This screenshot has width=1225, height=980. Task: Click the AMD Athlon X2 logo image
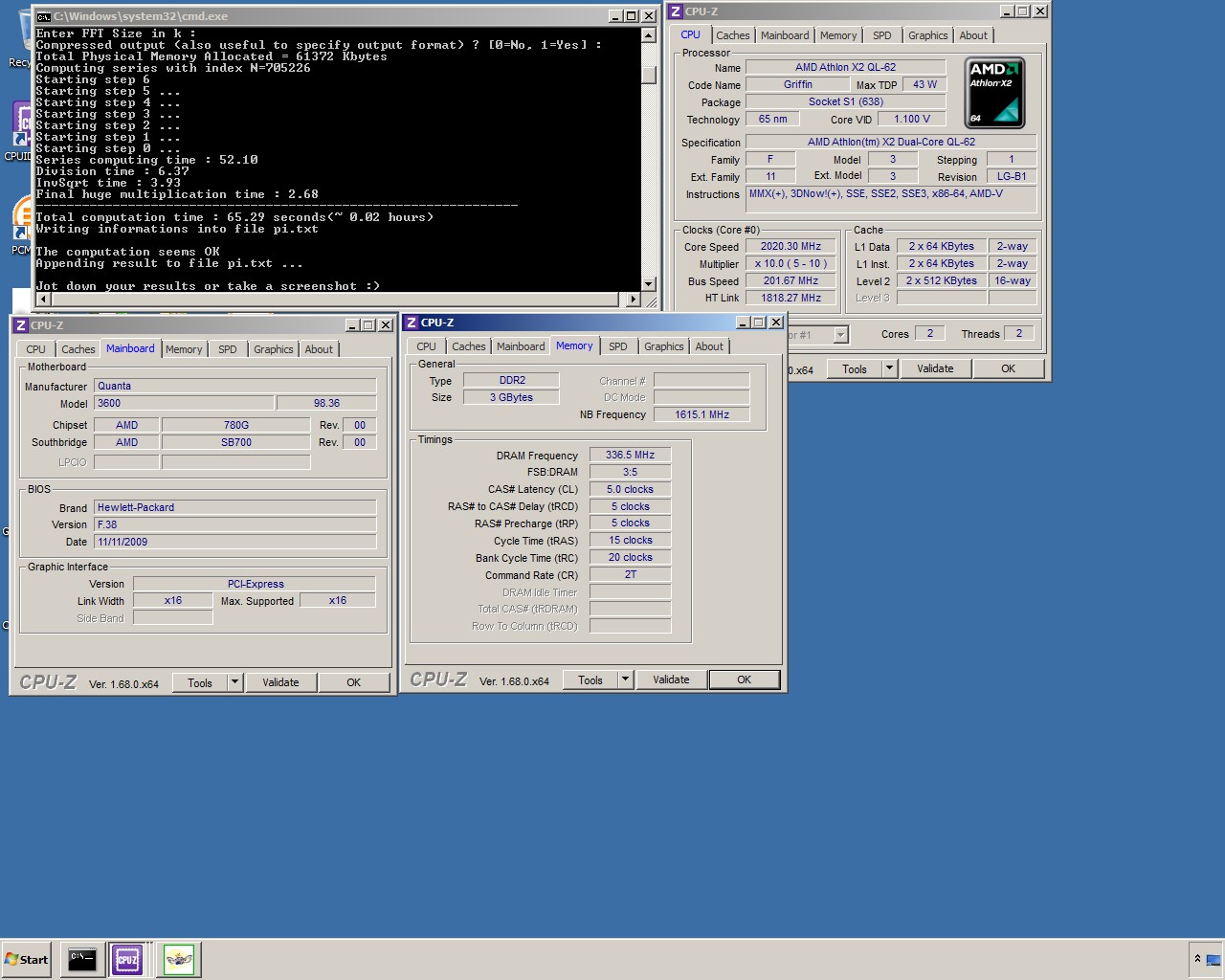(x=994, y=93)
